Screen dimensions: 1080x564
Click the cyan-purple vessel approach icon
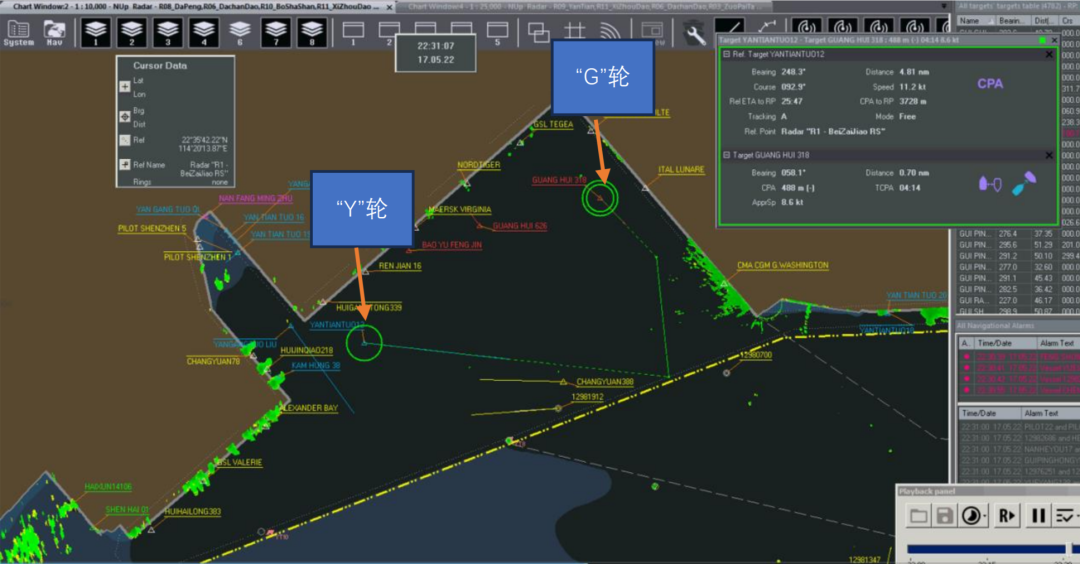point(1024,183)
